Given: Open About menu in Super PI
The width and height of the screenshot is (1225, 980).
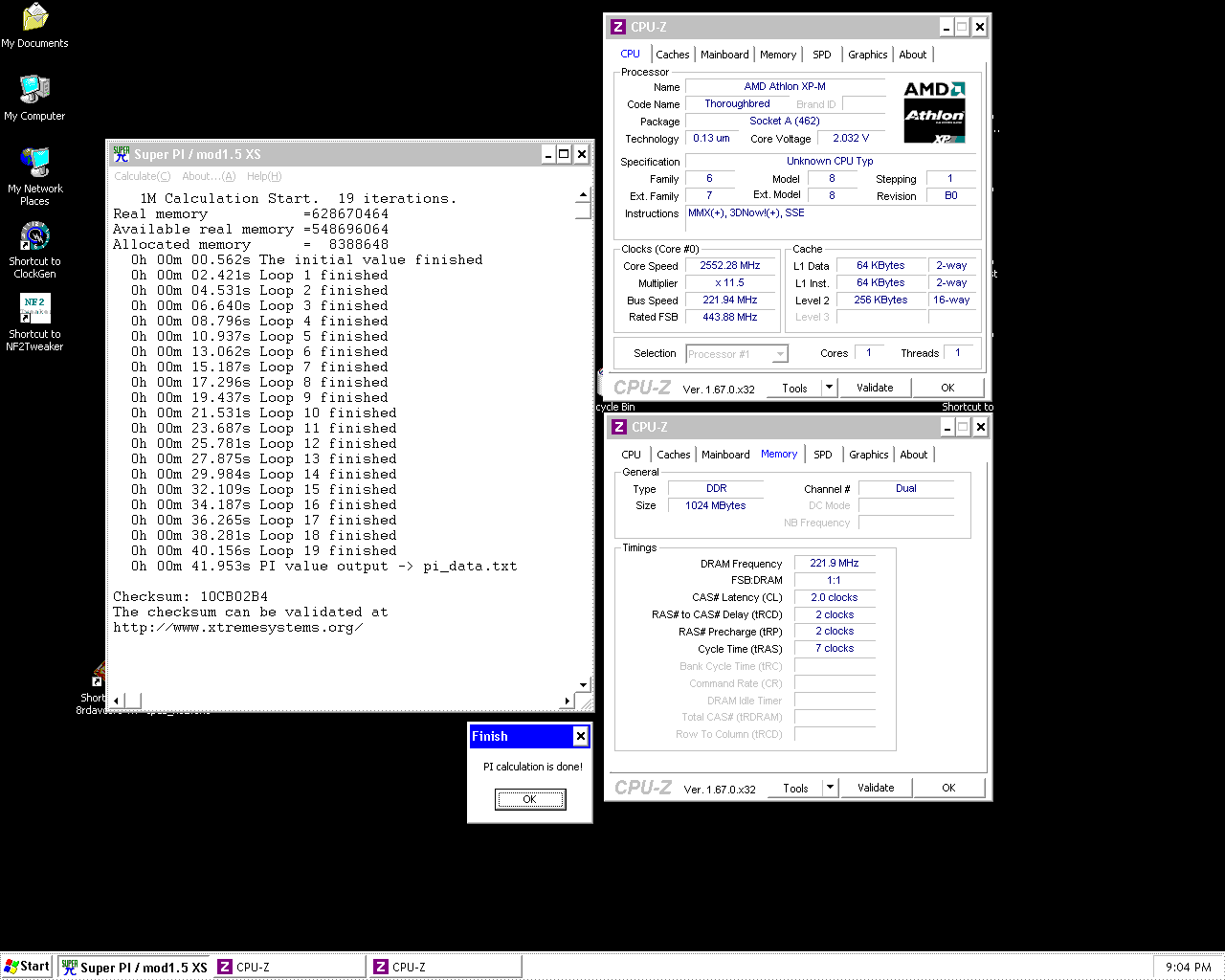Looking at the screenshot, I should [x=209, y=176].
